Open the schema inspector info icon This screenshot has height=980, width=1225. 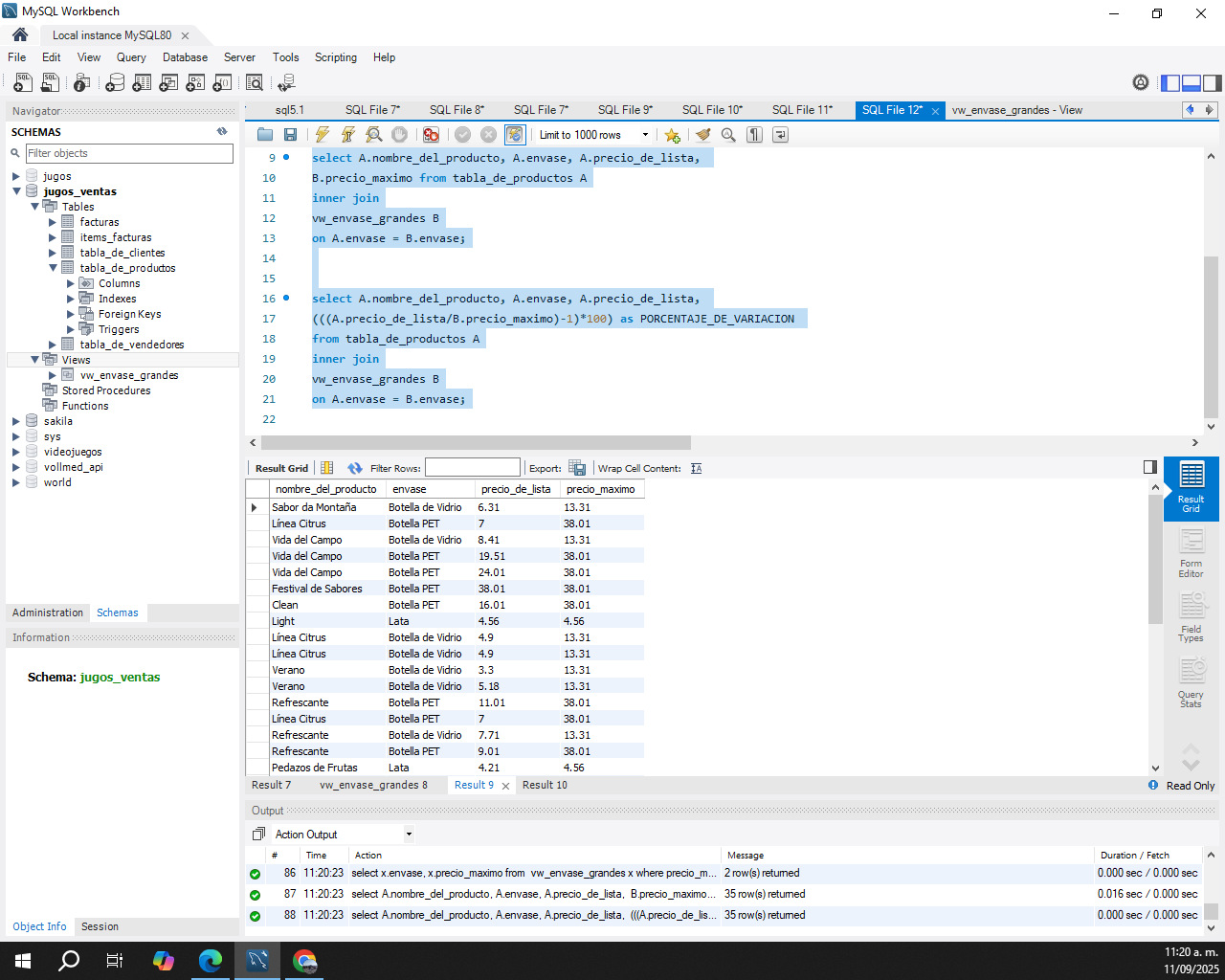(x=82, y=83)
